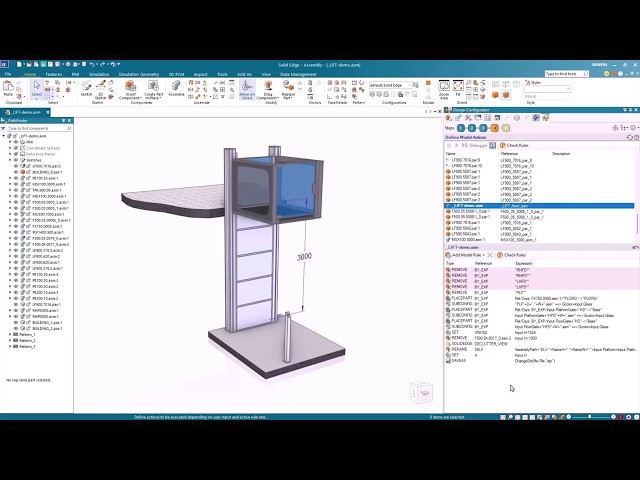This screenshot has width=640, height=480.
Task: Toggle Move on Select
Action: 247,90
